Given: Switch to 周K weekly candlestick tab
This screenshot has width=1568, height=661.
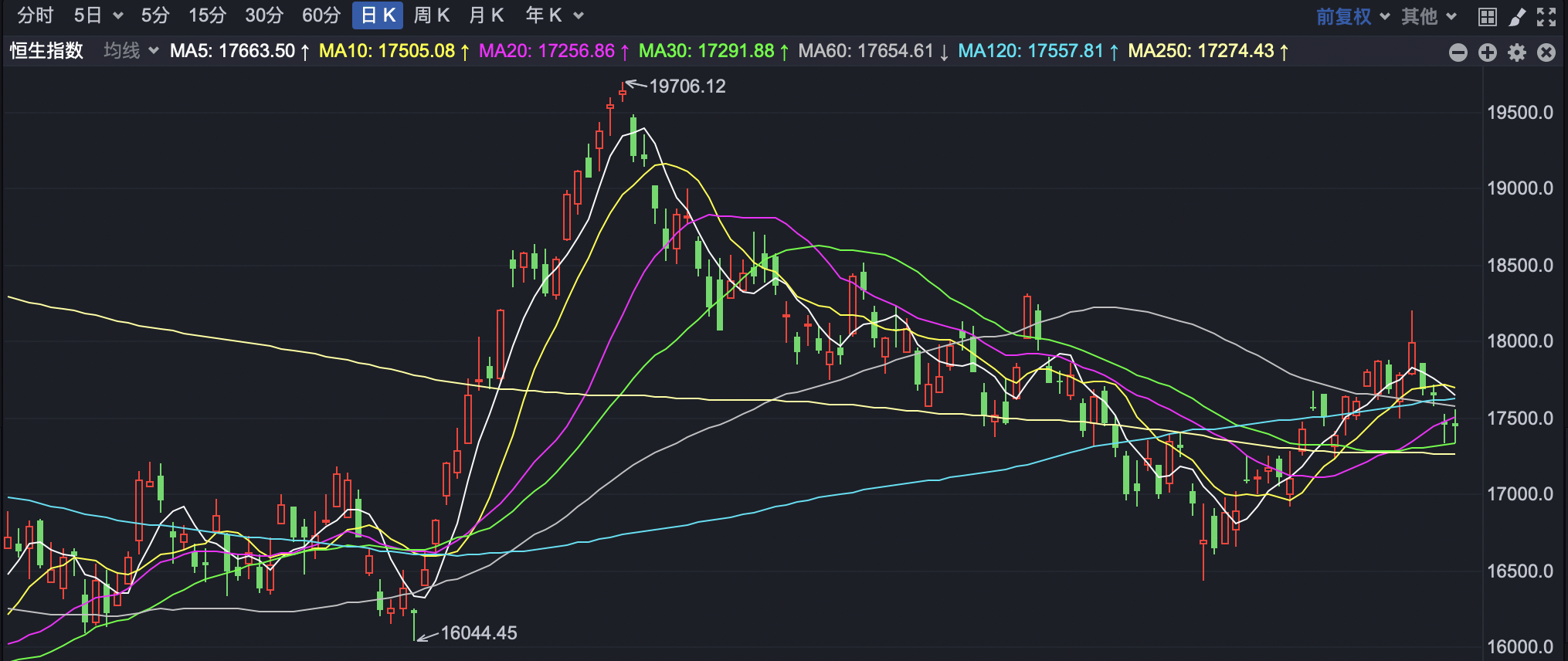Looking at the screenshot, I should tap(432, 15).
